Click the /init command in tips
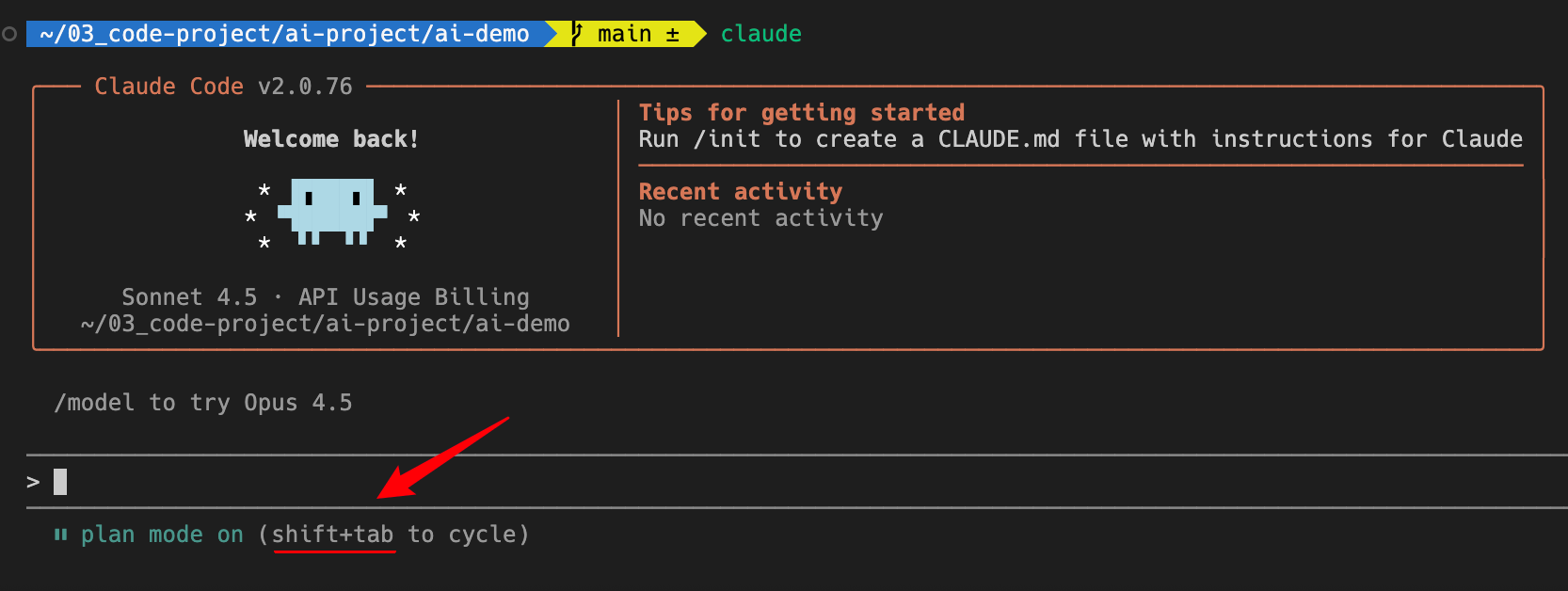 pyautogui.click(x=727, y=139)
